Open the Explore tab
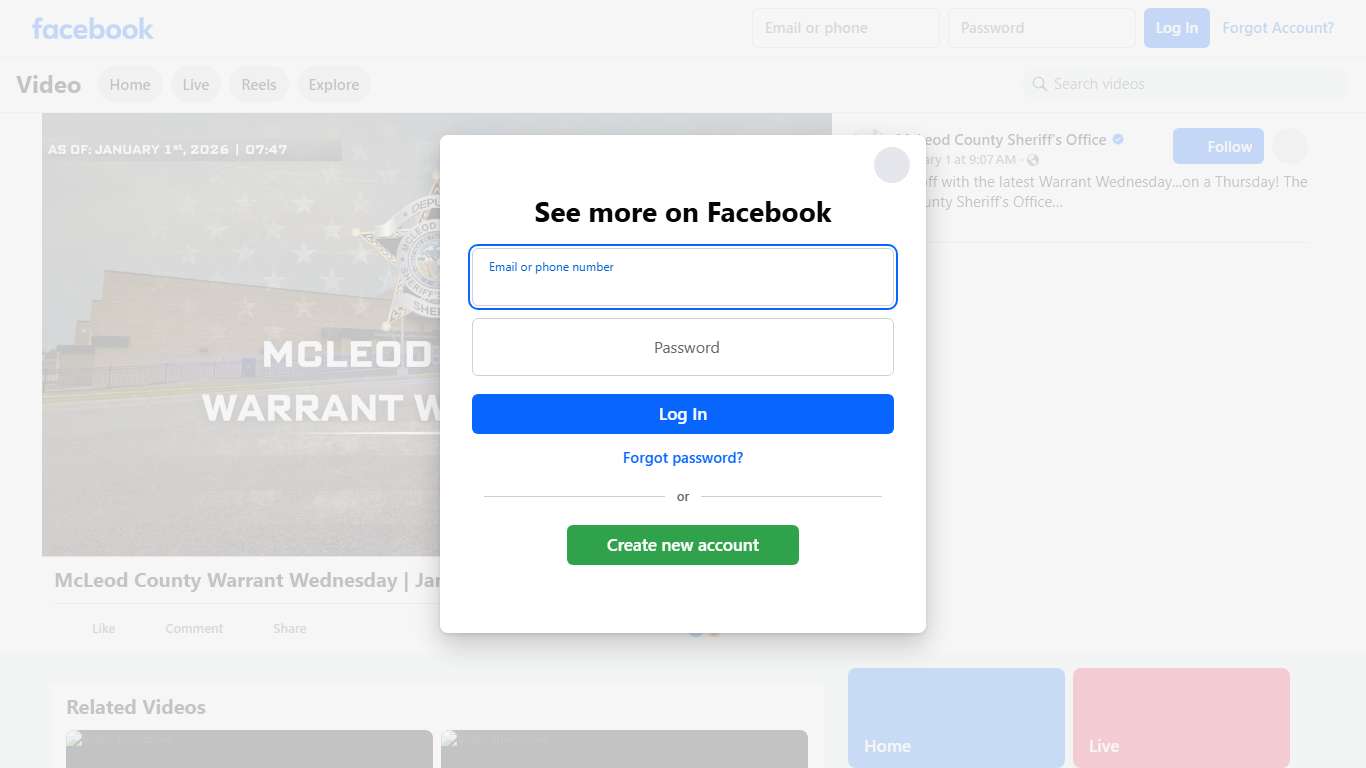The height and width of the screenshot is (768, 1366). coord(334,84)
